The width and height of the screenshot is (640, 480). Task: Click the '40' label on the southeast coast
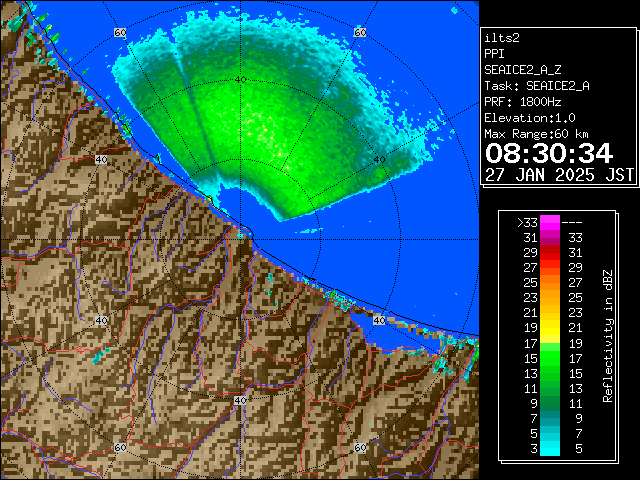379,320
